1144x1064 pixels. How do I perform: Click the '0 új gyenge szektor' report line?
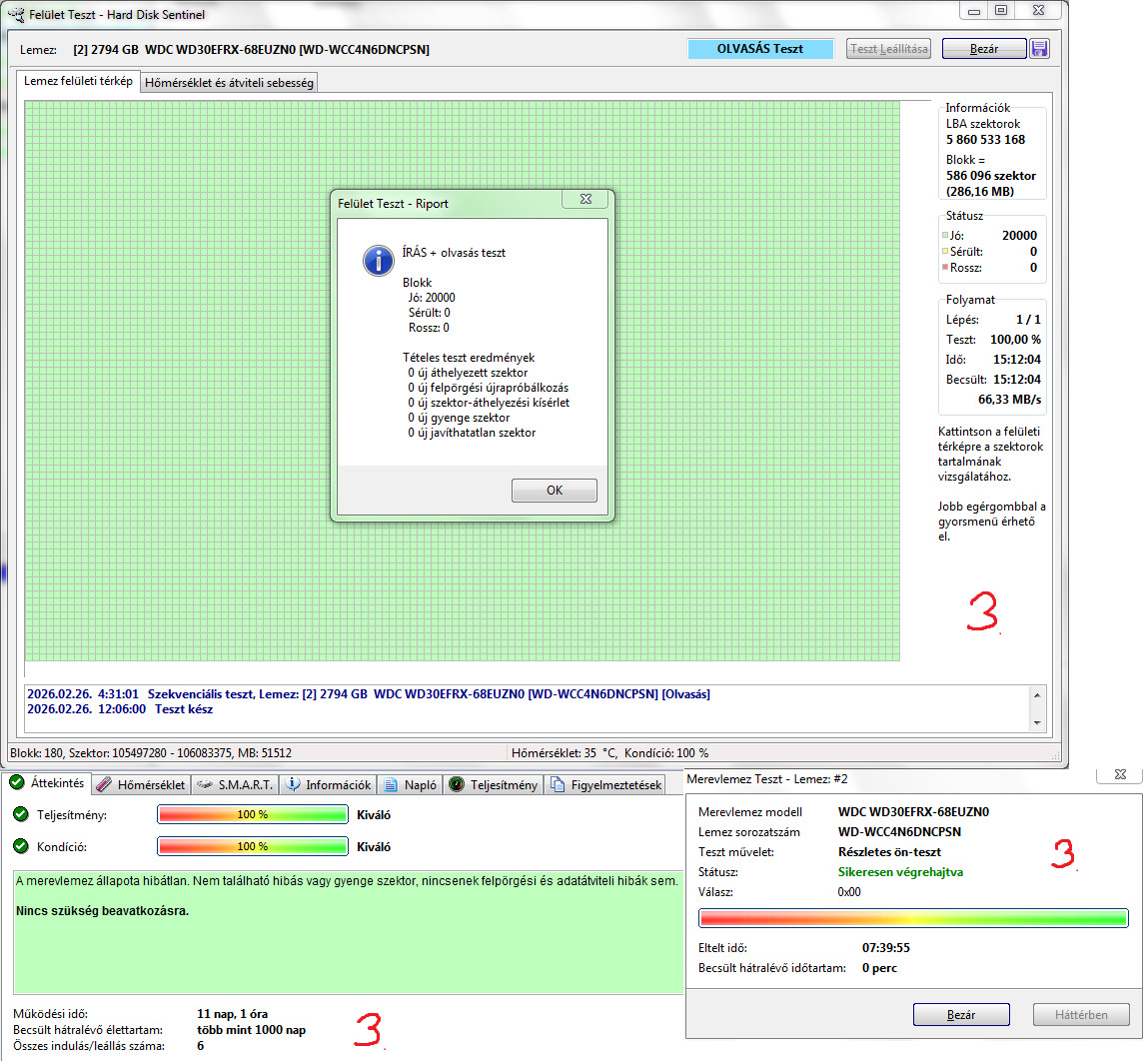coord(459,418)
